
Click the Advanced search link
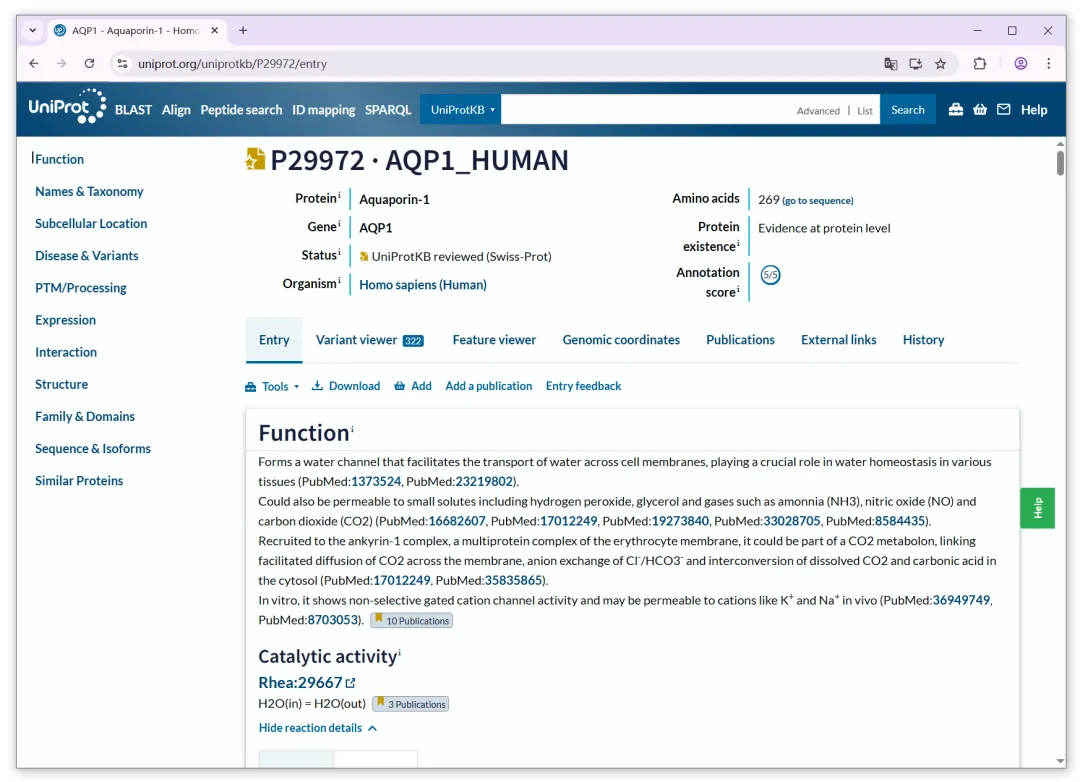[818, 111]
